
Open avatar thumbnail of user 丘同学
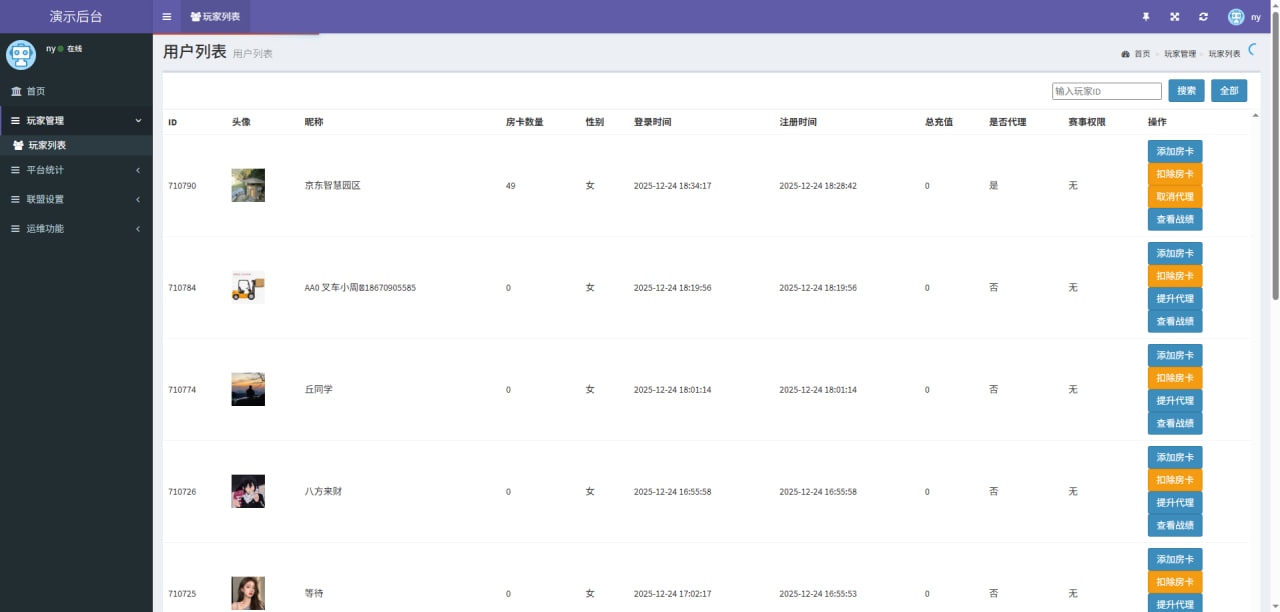tap(248, 389)
